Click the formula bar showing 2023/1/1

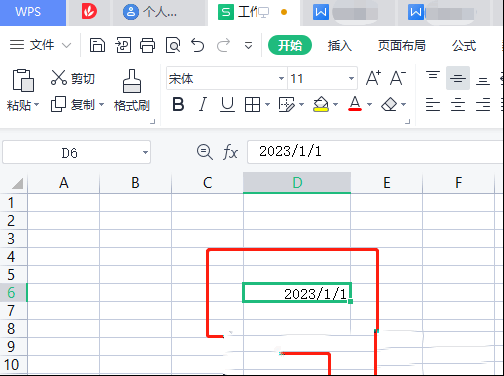tap(375, 152)
